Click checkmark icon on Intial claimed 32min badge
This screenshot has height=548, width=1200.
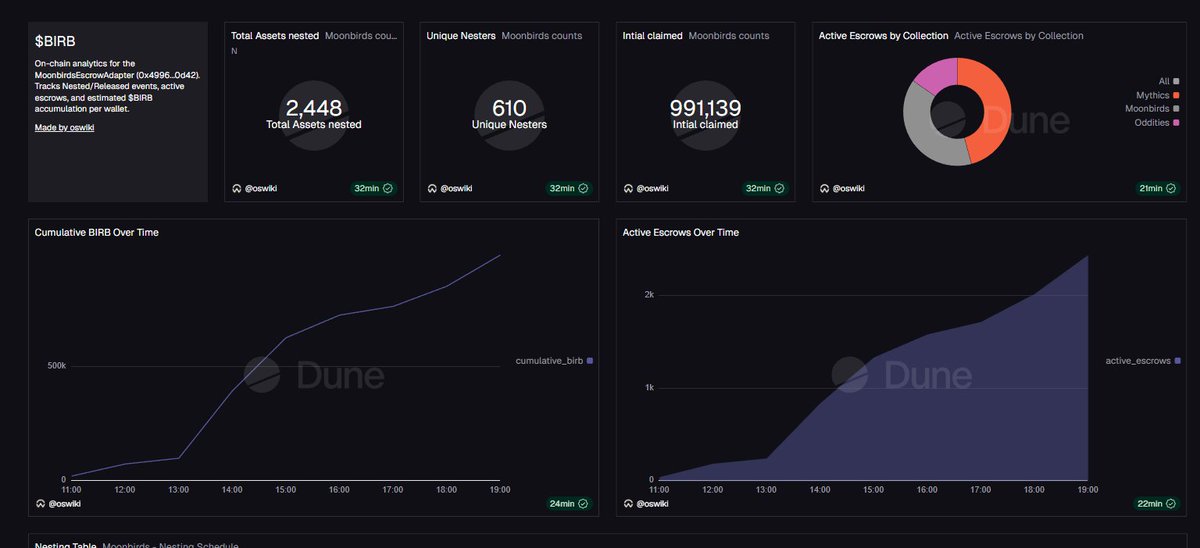779,188
